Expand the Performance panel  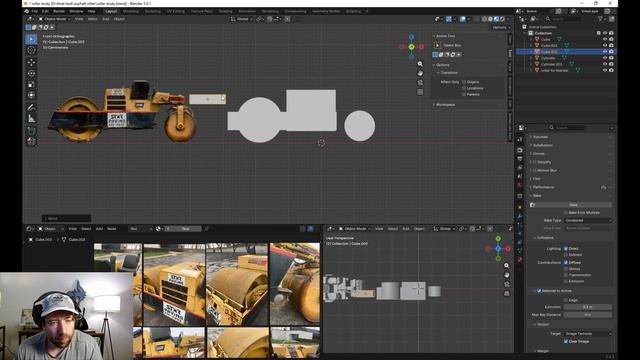point(544,187)
